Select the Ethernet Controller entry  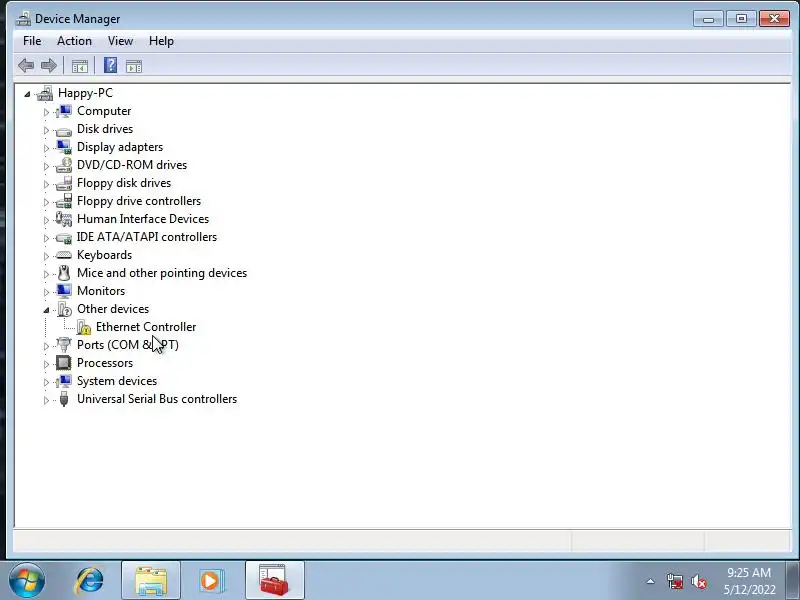click(x=146, y=327)
